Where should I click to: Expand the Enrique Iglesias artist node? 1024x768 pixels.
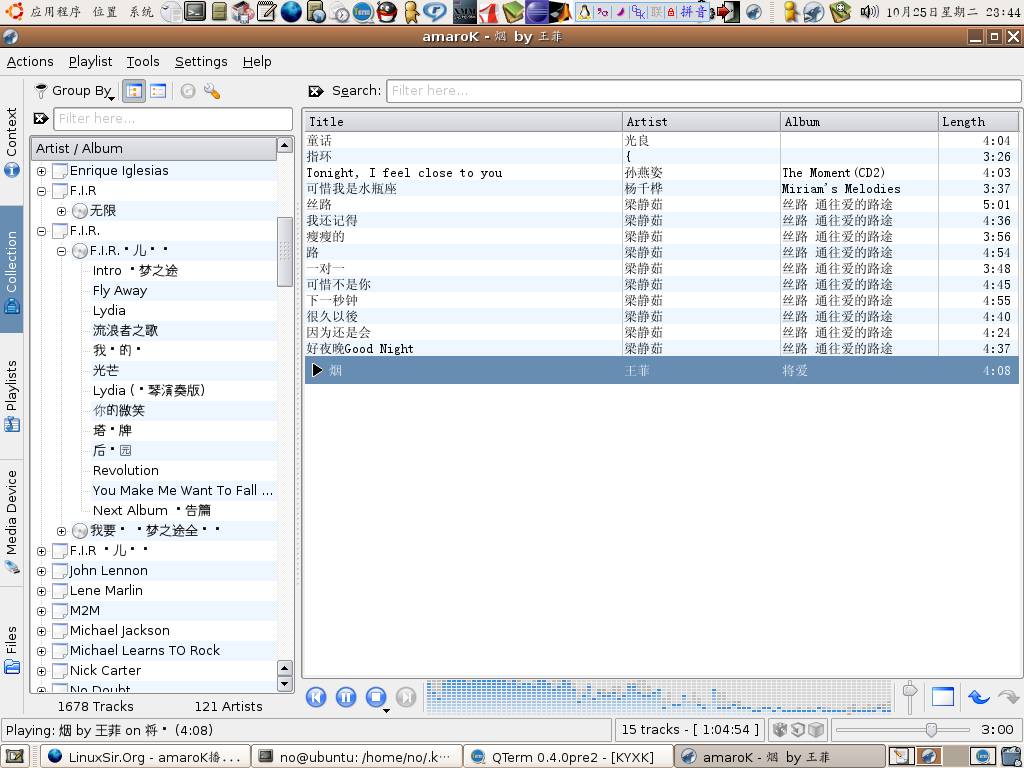click(x=41, y=171)
